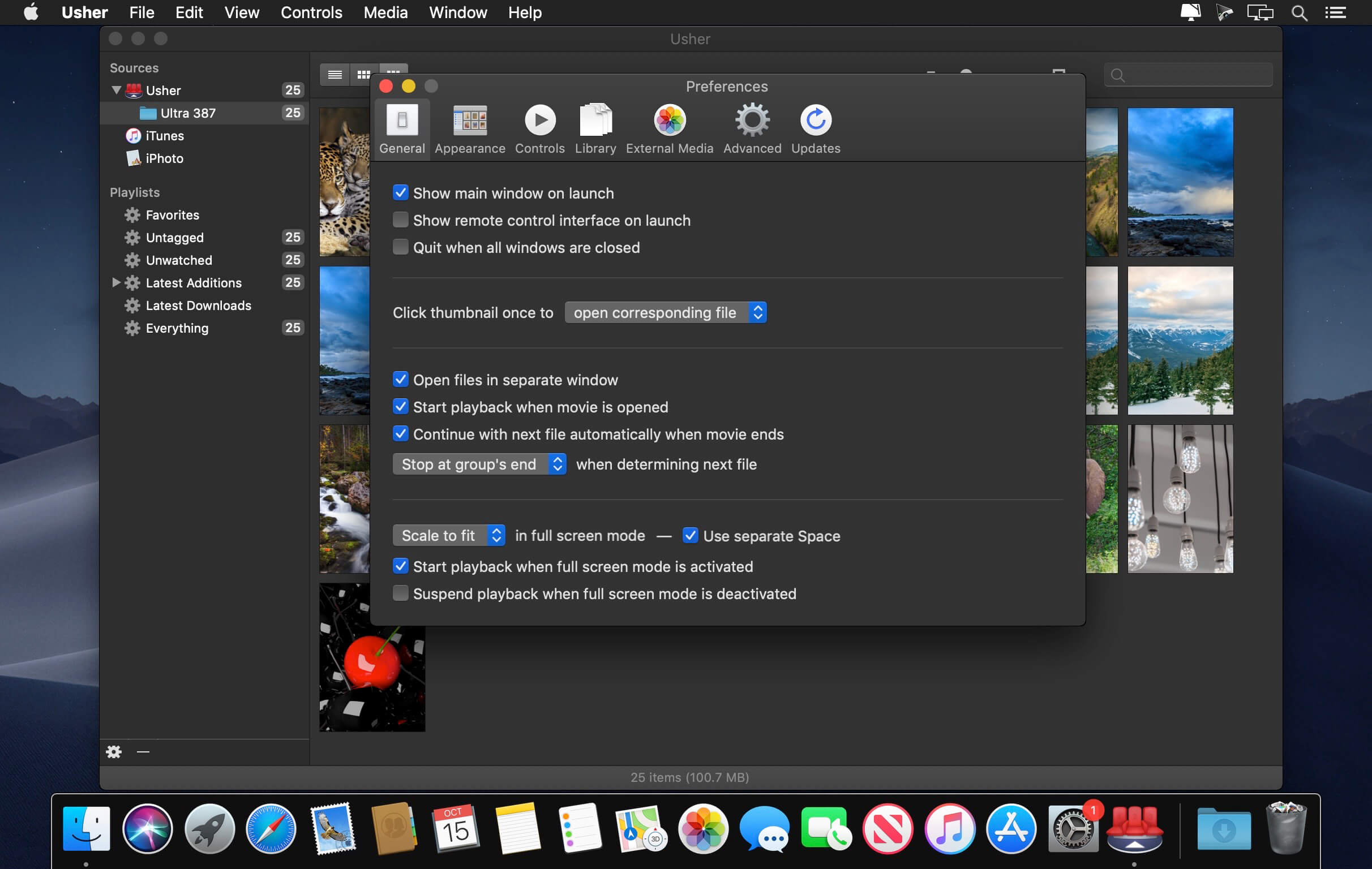
Task: Select the External Media preferences icon
Action: coord(669,128)
